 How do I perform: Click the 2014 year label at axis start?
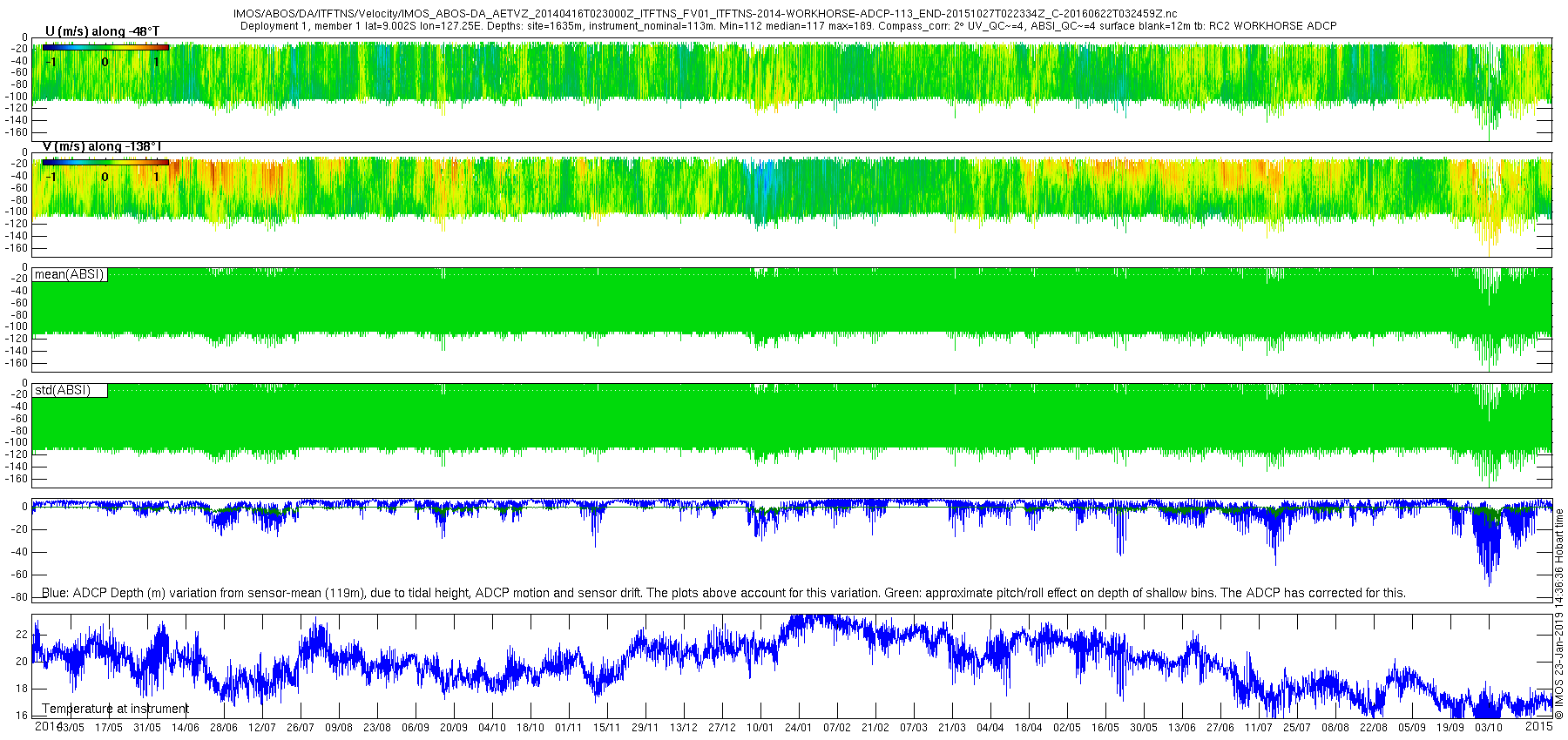pos(48,725)
